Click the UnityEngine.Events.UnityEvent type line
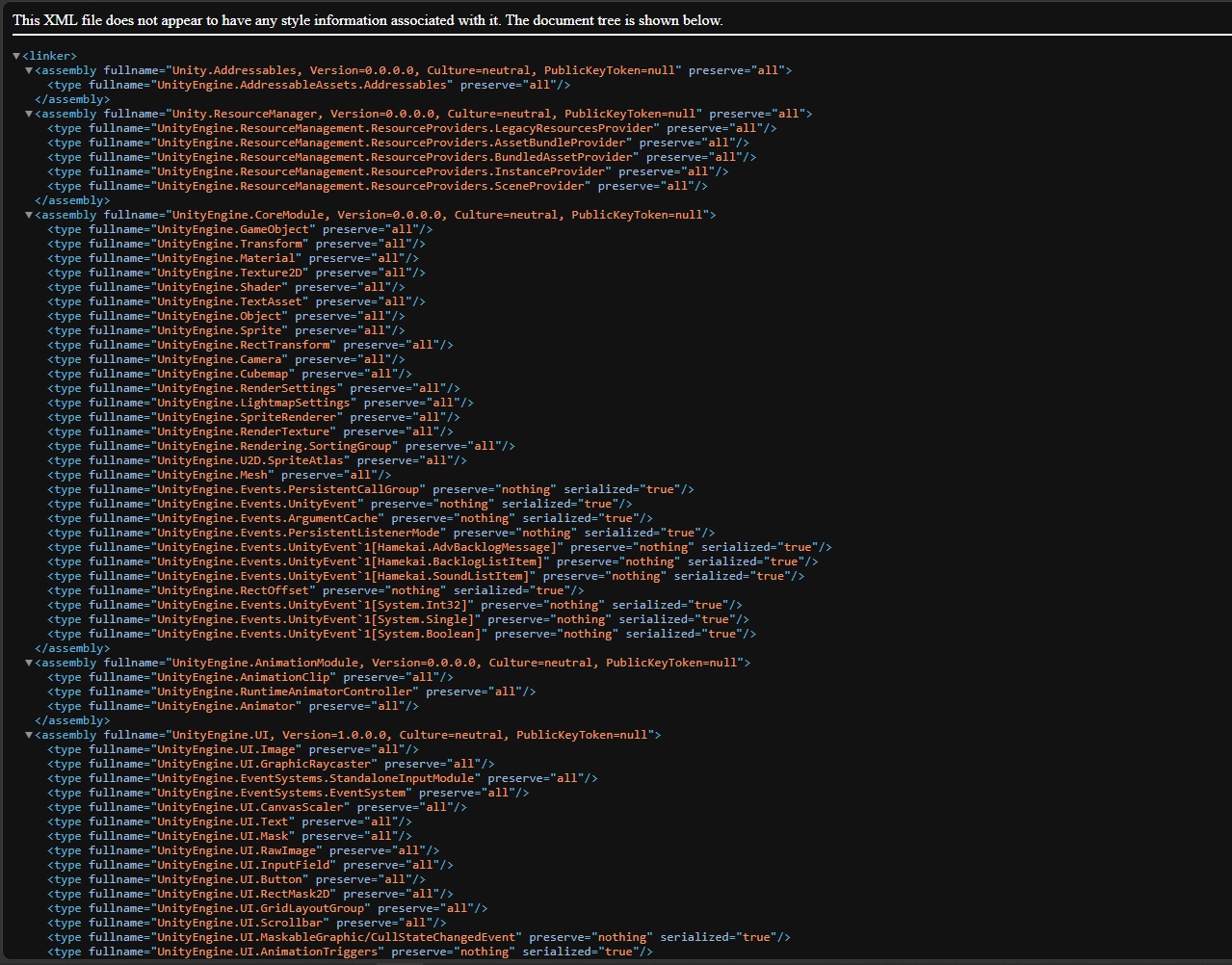Image resolution: width=1232 pixels, height=965 pixels. click(x=340, y=504)
